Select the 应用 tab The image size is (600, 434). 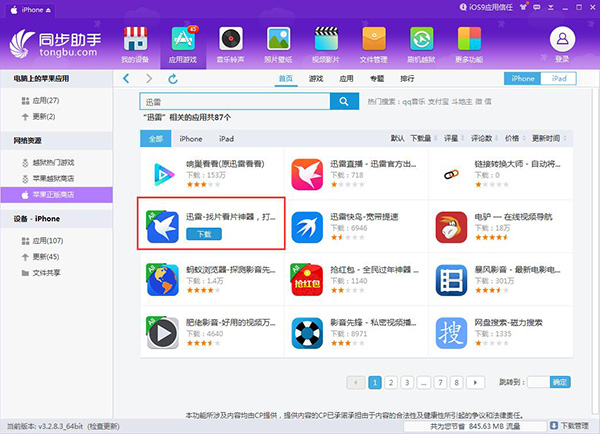(346, 78)
